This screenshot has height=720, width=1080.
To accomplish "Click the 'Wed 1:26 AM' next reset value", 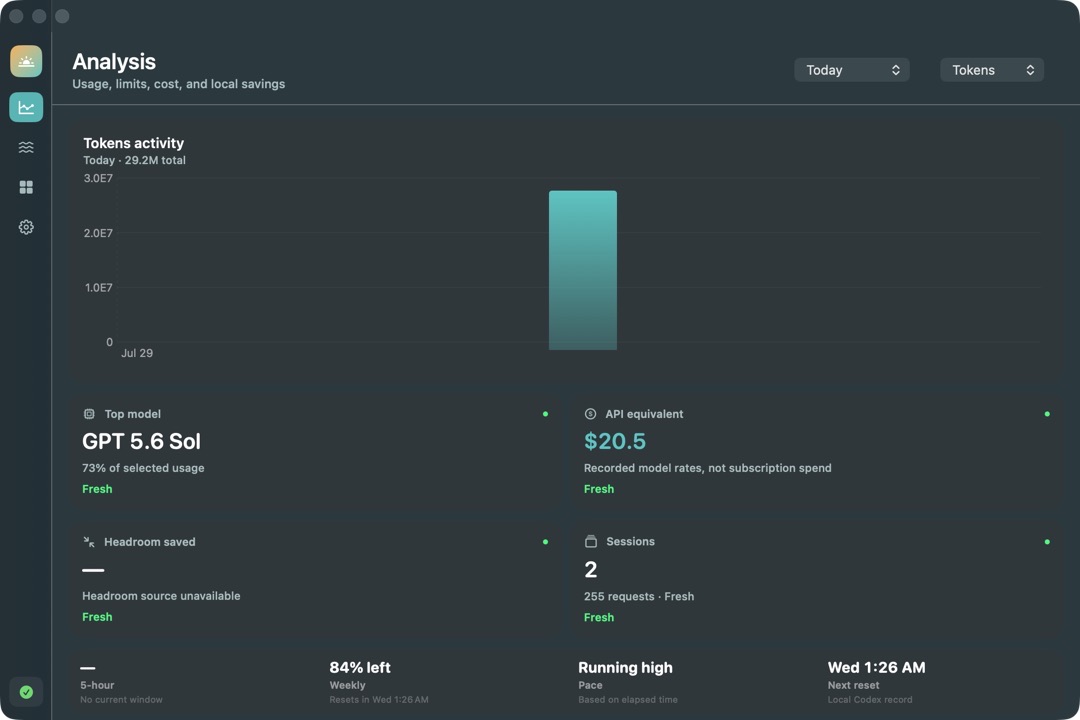I will (x=876, y=668).
